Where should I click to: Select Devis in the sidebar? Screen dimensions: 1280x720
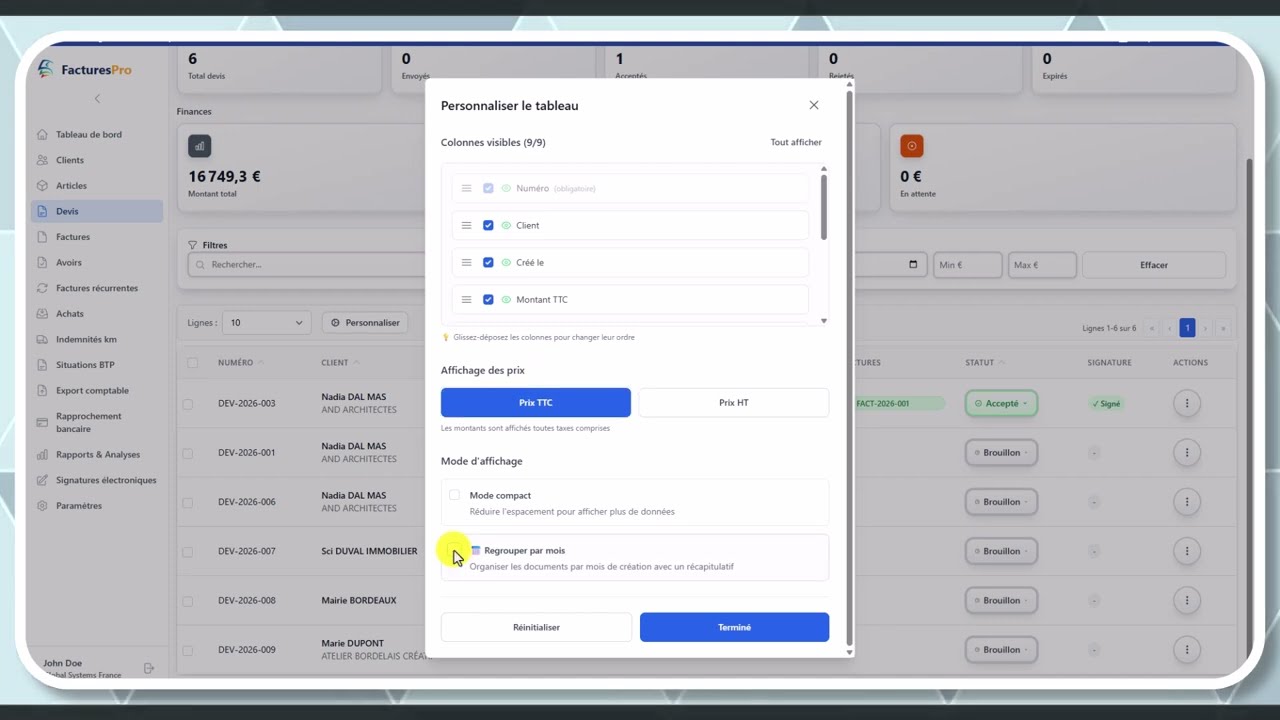pos(96,211)
